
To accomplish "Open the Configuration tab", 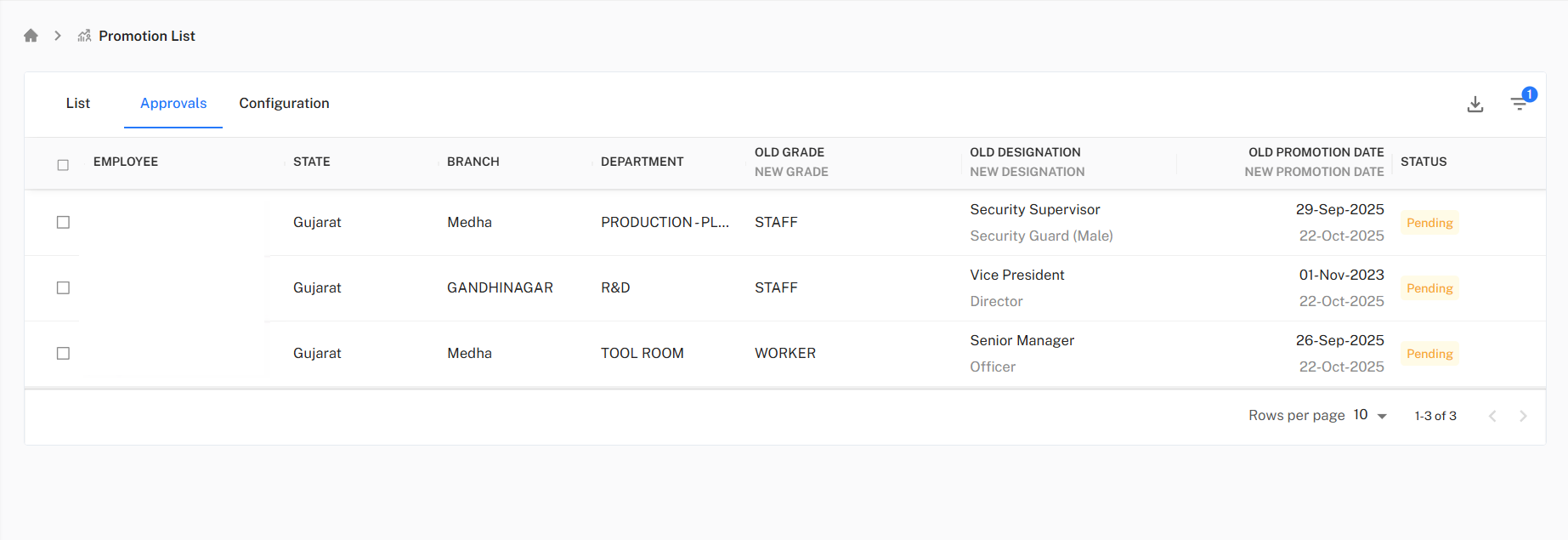I will [x=284, y=103].
